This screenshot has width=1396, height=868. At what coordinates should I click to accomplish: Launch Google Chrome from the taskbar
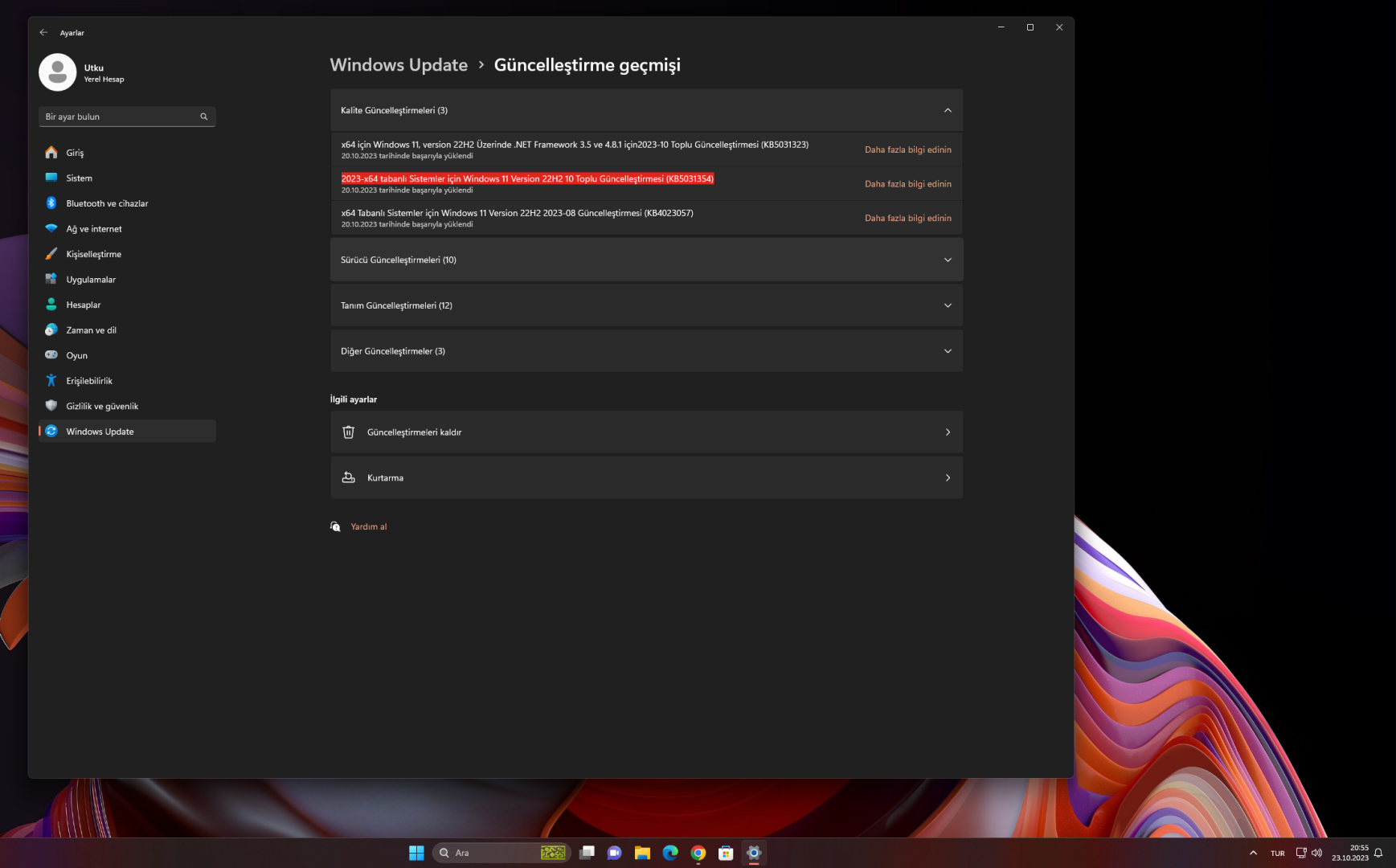click(x=698, y=853)
